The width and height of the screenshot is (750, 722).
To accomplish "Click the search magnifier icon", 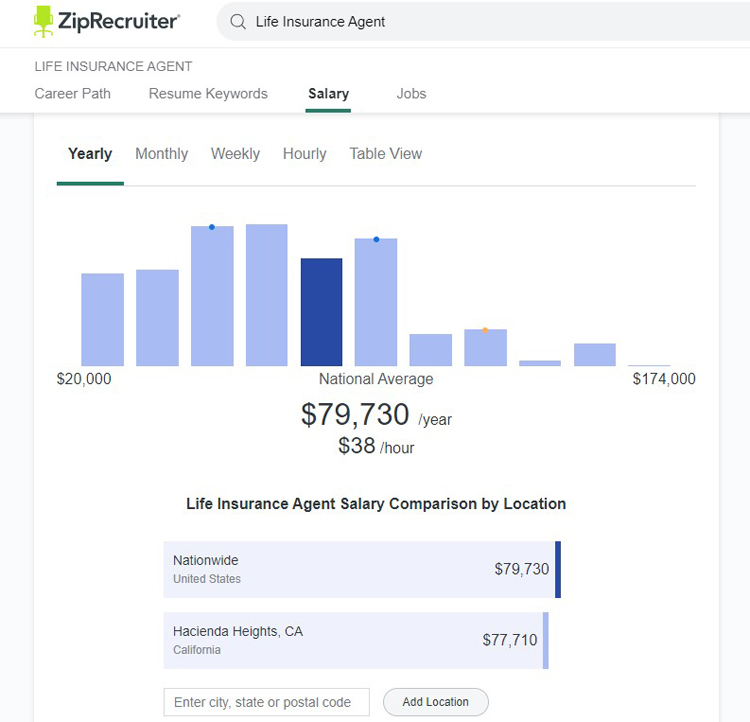I will [238, 22].
